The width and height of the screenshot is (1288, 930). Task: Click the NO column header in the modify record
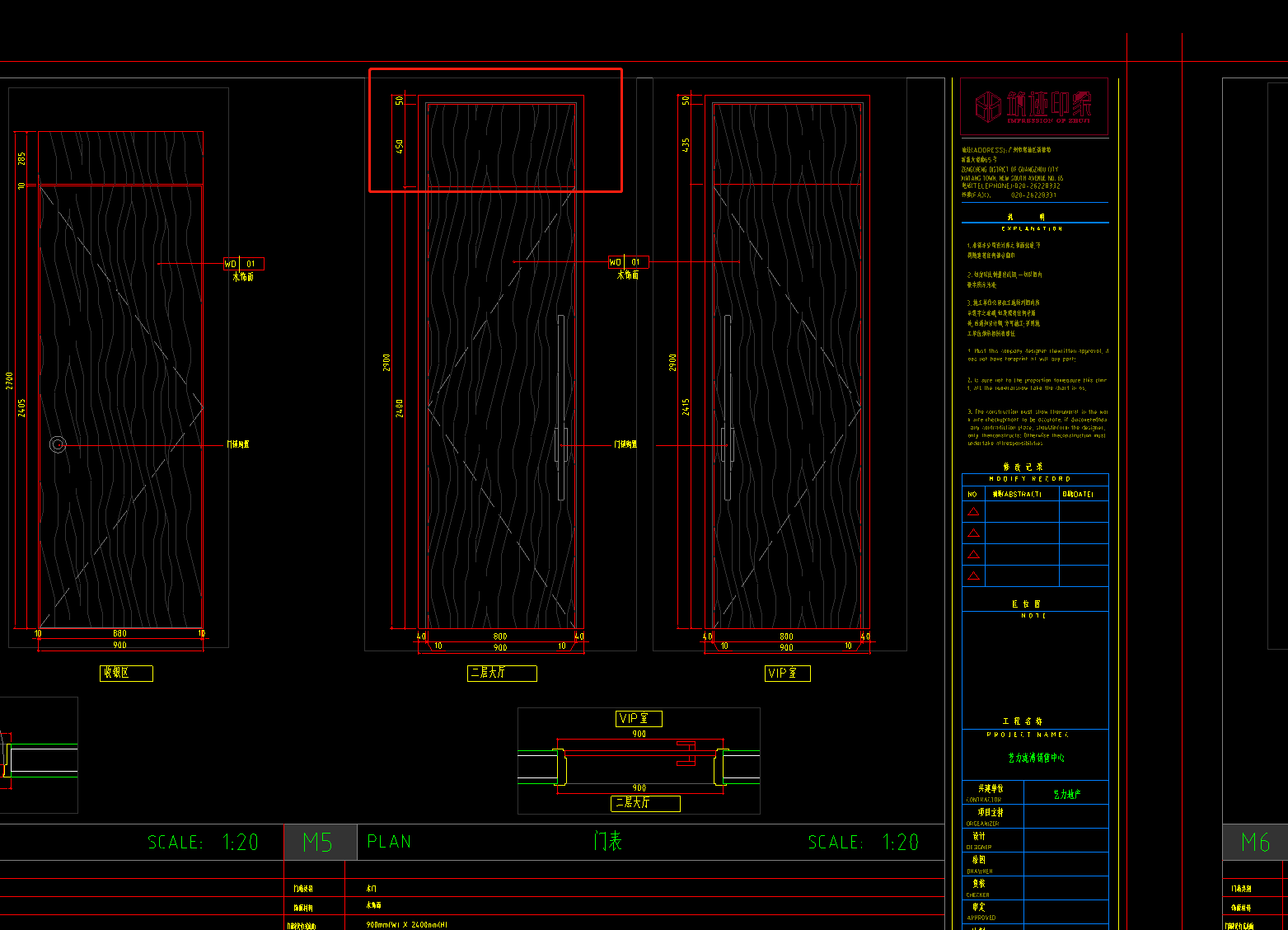click(x=972, y=495)
